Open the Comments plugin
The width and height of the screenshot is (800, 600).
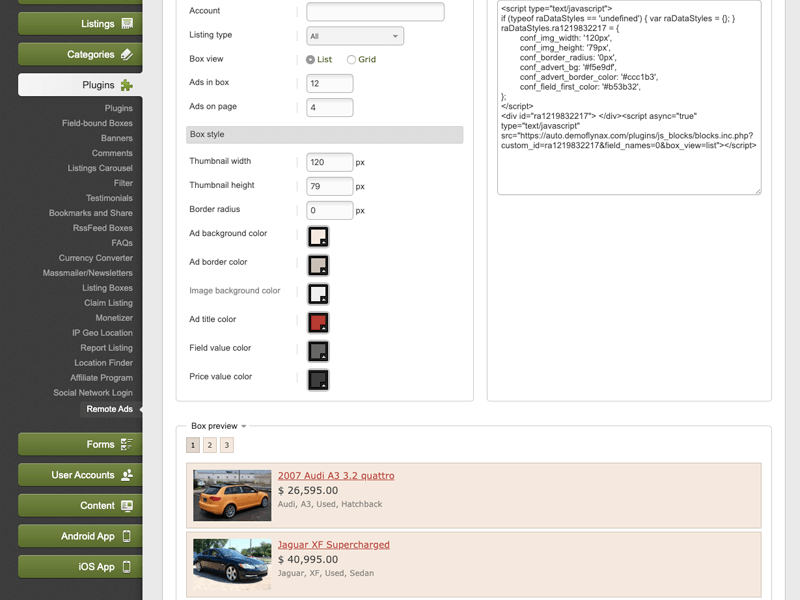[x=112, y=153]
